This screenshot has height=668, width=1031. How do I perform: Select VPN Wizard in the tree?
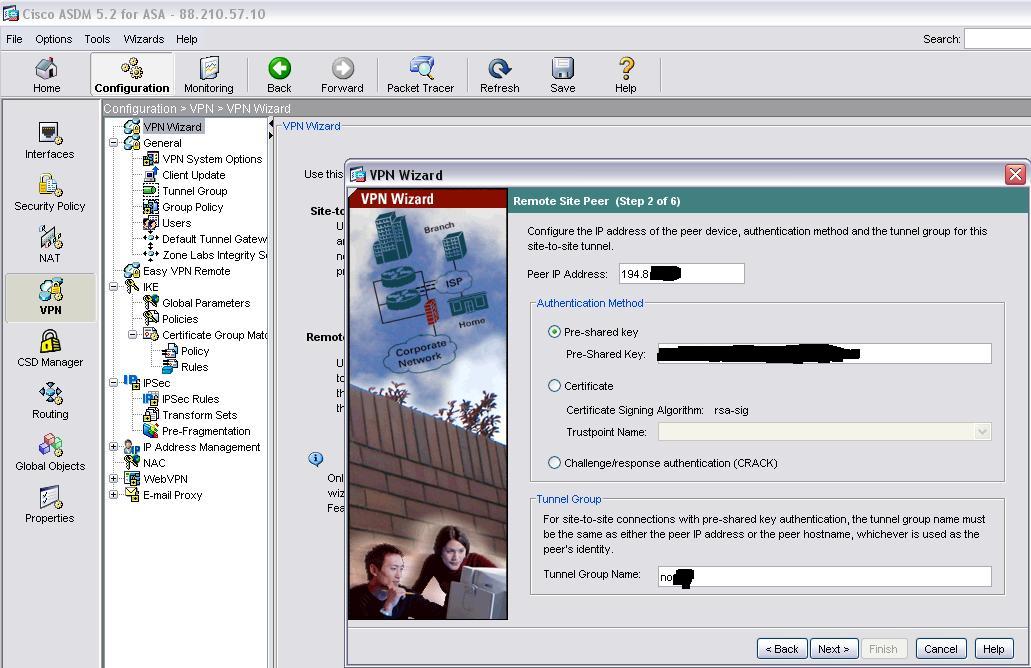(x=172, y=127)
